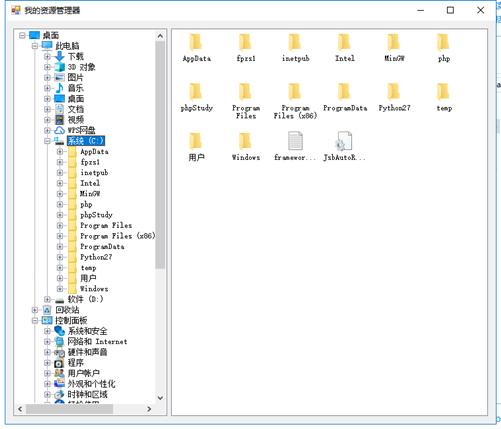Click the tree's vertical scrollbar down arrow
The image size is (501, 429).
[160, 398]
